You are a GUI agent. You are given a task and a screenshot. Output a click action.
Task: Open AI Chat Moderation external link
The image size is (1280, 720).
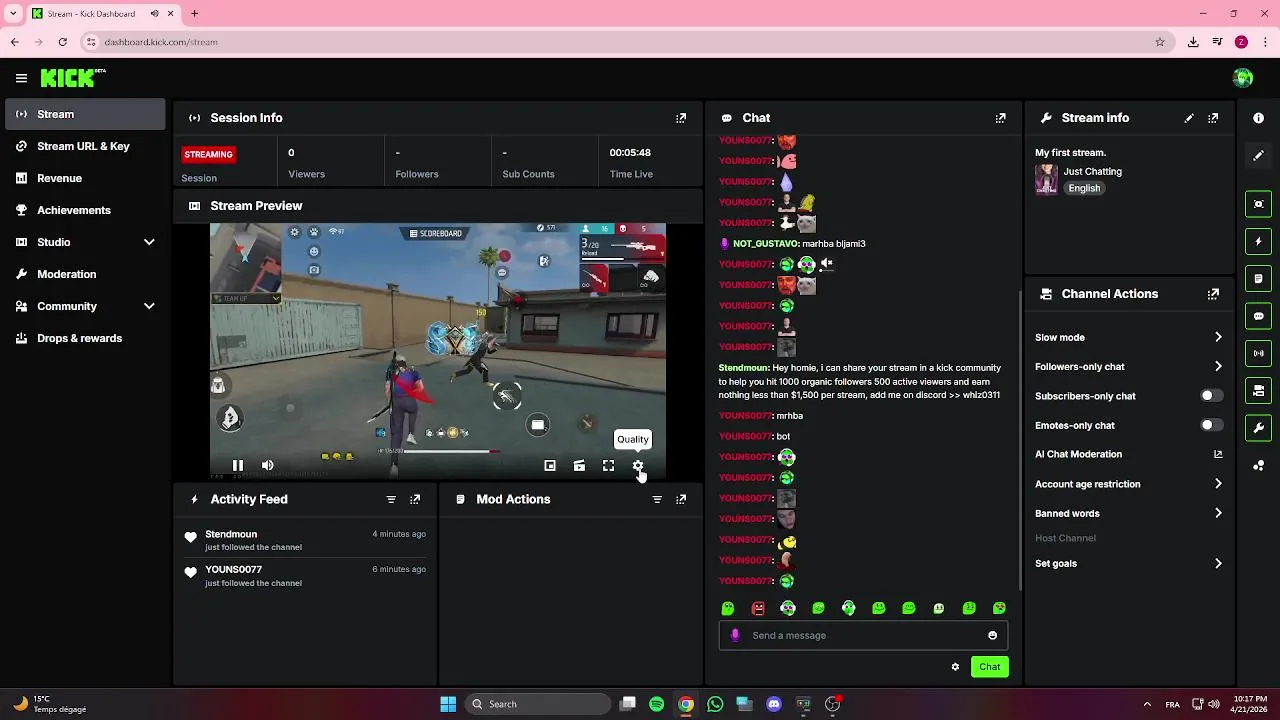click(x=1218, y=454)
